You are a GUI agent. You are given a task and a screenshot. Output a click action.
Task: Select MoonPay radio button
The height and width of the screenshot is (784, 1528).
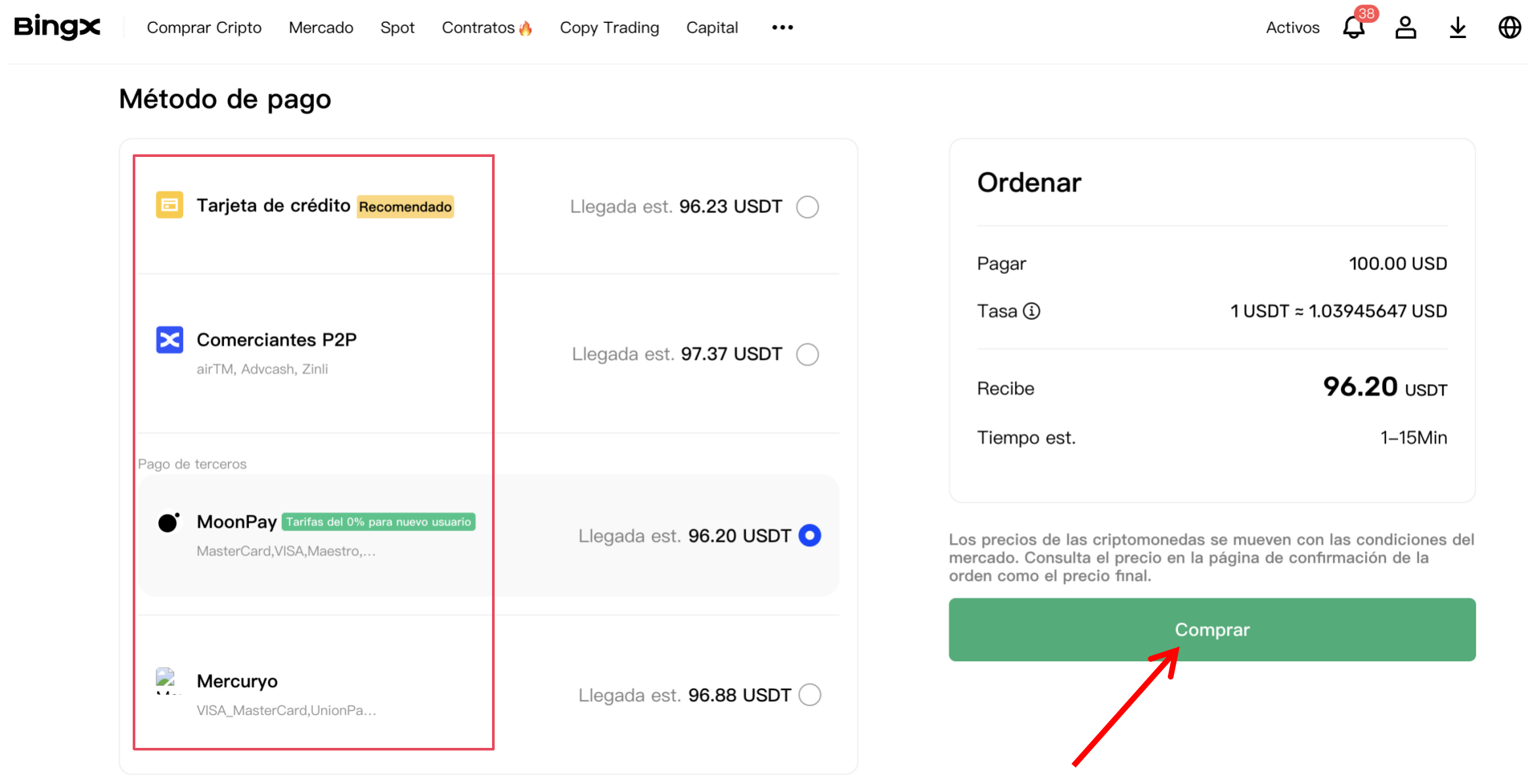pos(809,536)
